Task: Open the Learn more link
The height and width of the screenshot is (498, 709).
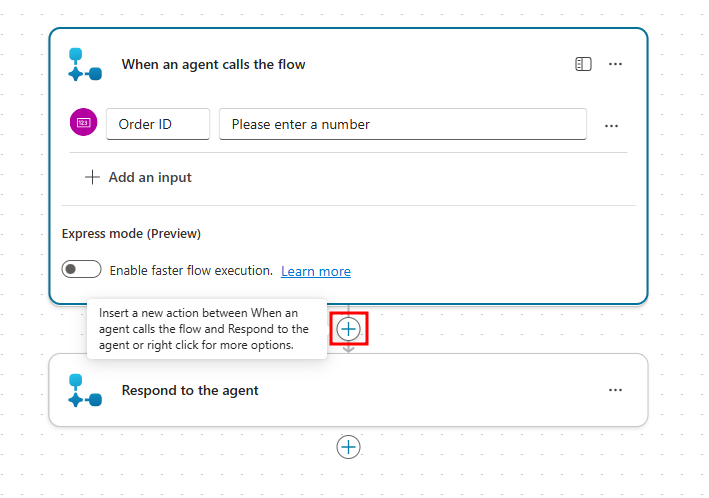Action: coord(316,271)
